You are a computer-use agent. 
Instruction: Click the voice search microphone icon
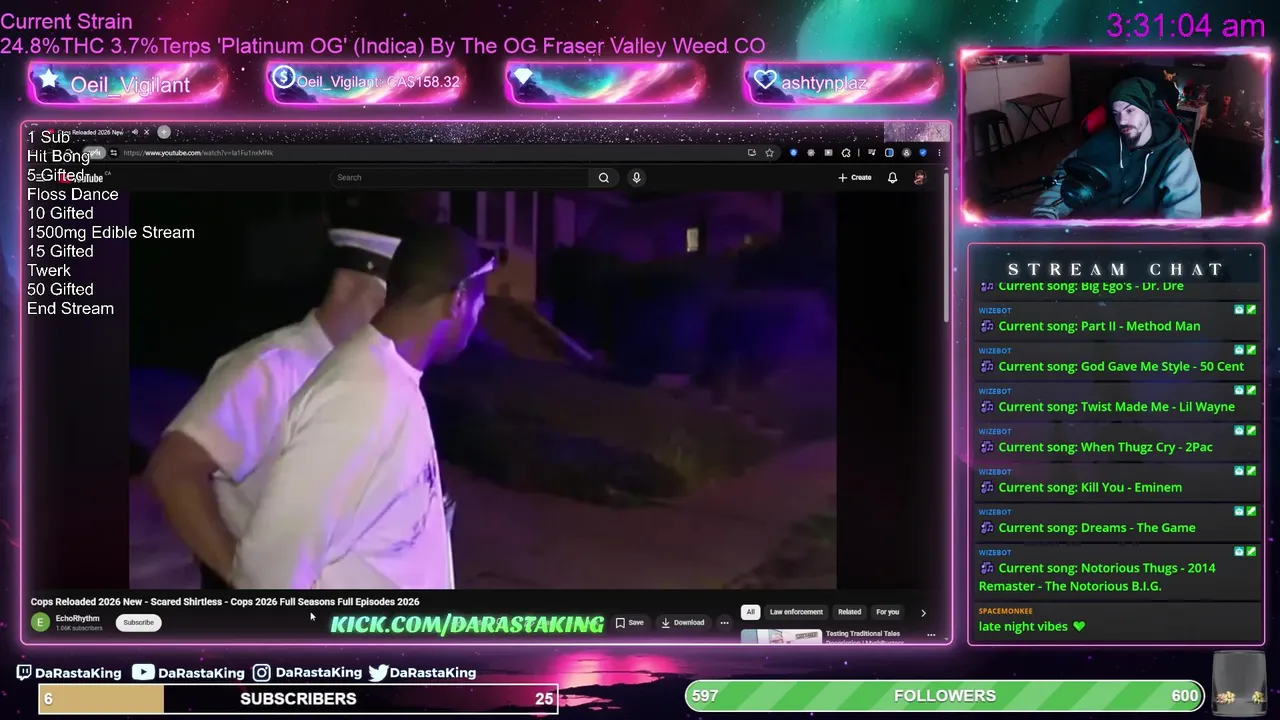[636, 178]
